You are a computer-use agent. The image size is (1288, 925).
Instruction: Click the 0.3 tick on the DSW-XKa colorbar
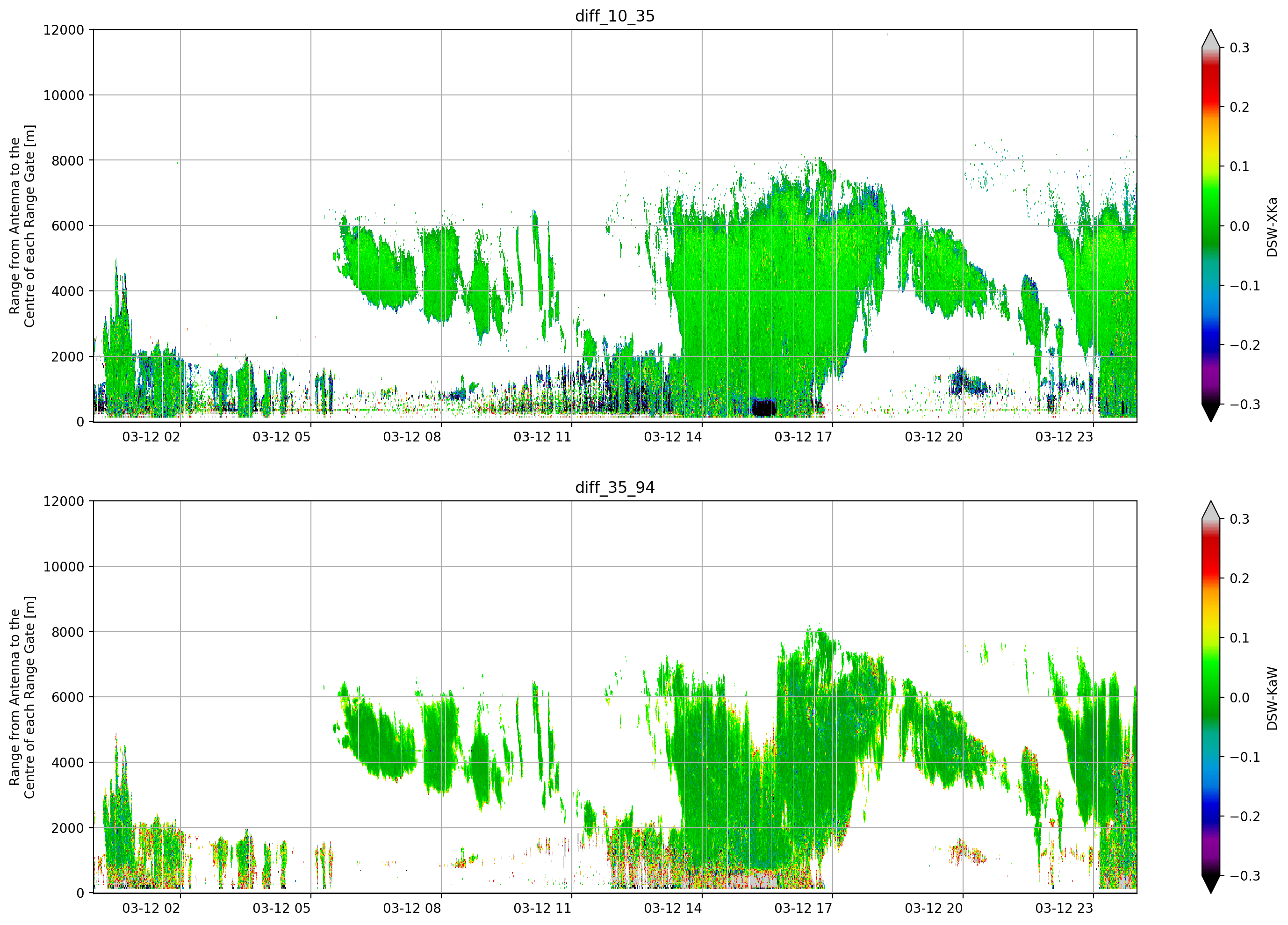point(1240,48)
